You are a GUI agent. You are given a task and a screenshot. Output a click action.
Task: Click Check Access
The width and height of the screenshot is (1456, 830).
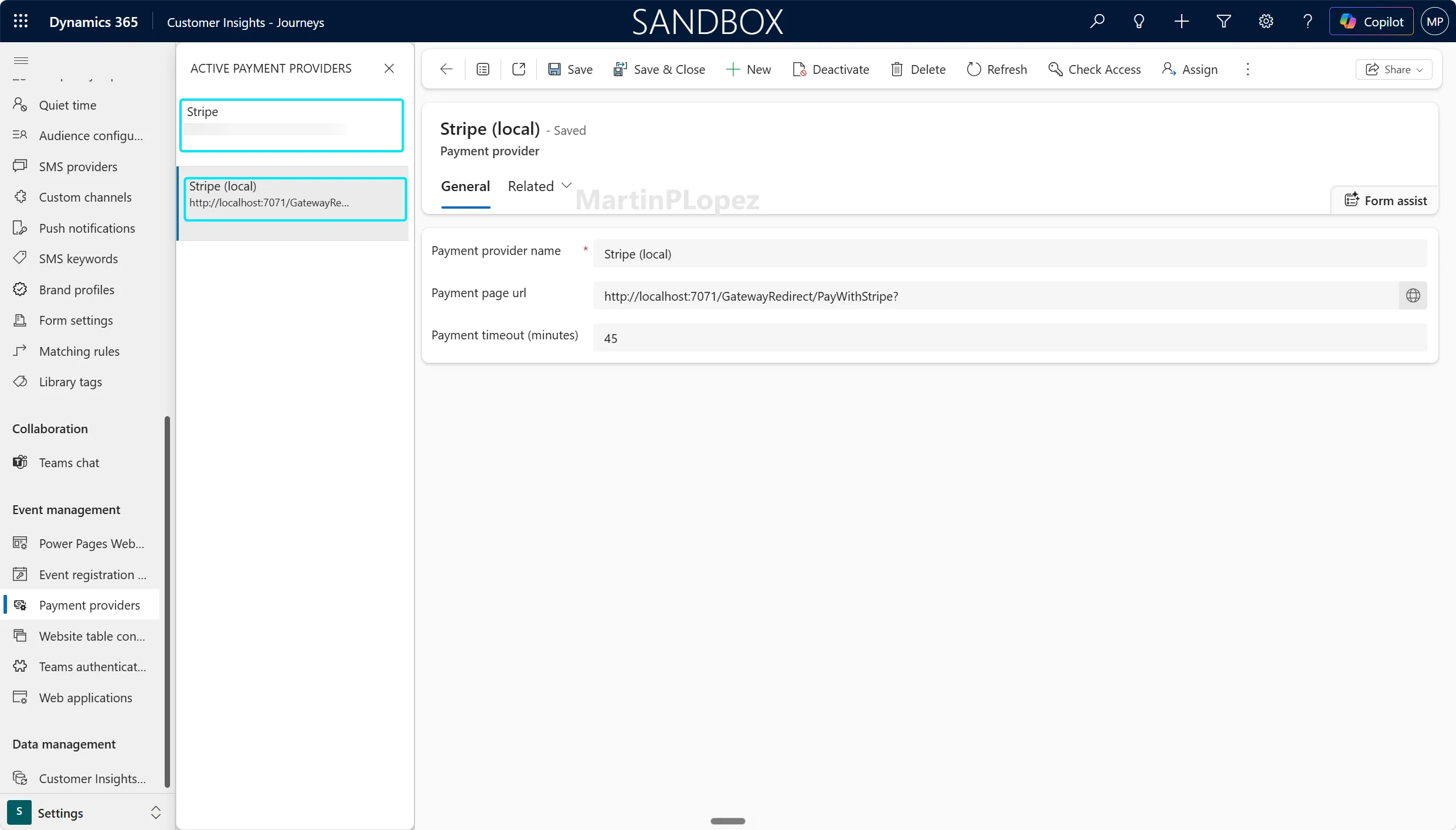1094,69
